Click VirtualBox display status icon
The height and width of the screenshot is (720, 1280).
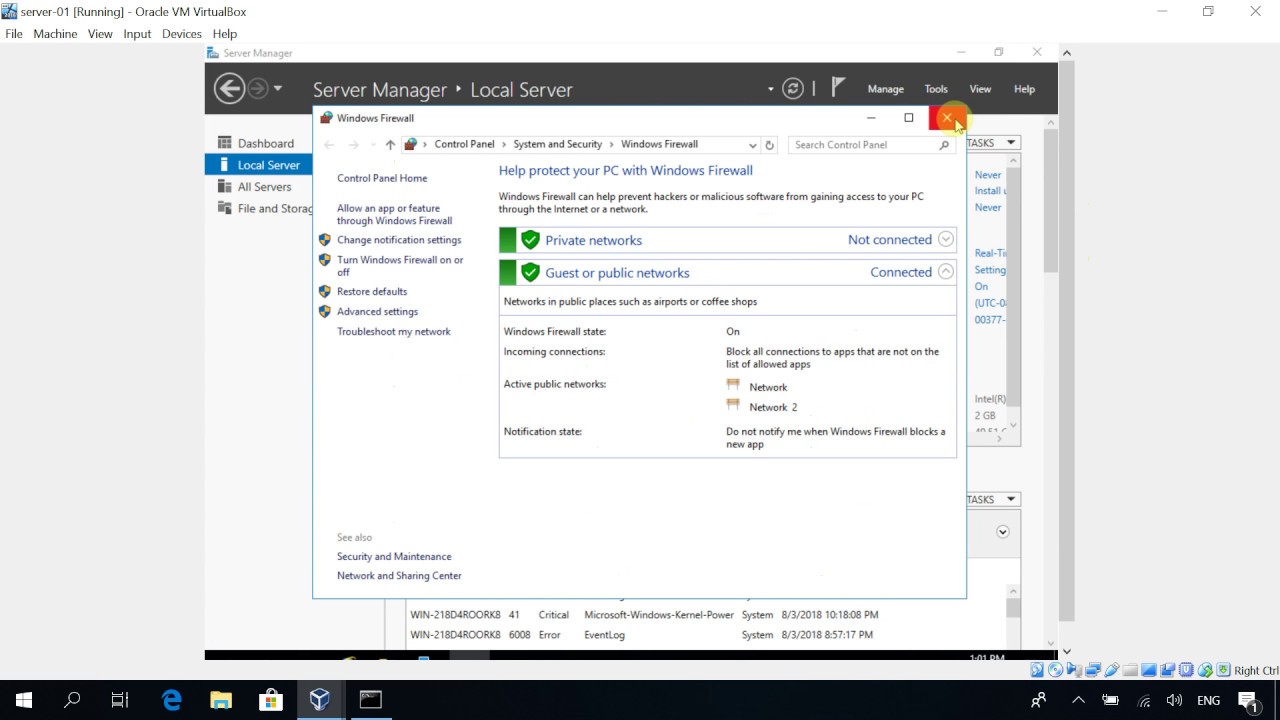point(1149,670)
